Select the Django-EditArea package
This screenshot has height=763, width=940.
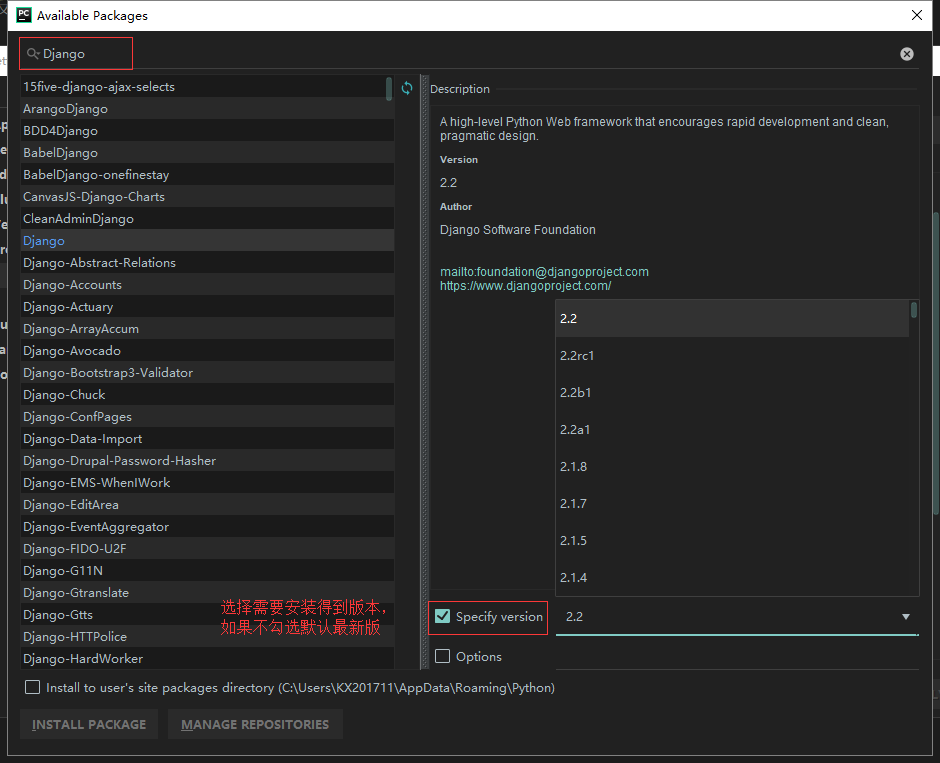[207, 504]
